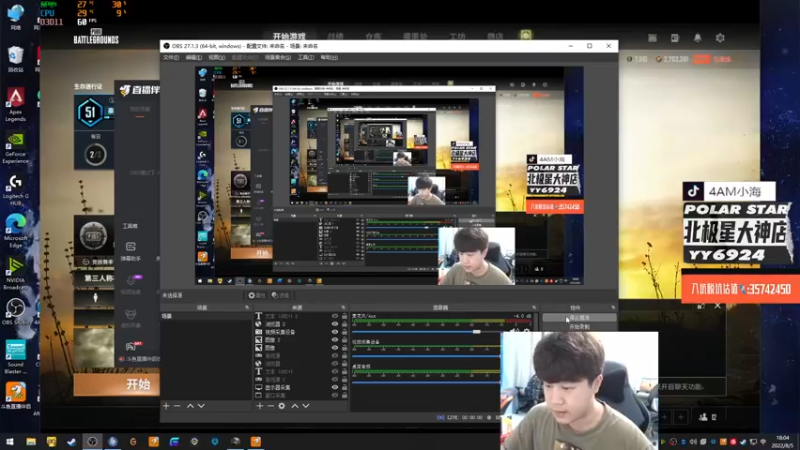
Task: Open source 属性 button above the docks
Action: tap(257, 295)
